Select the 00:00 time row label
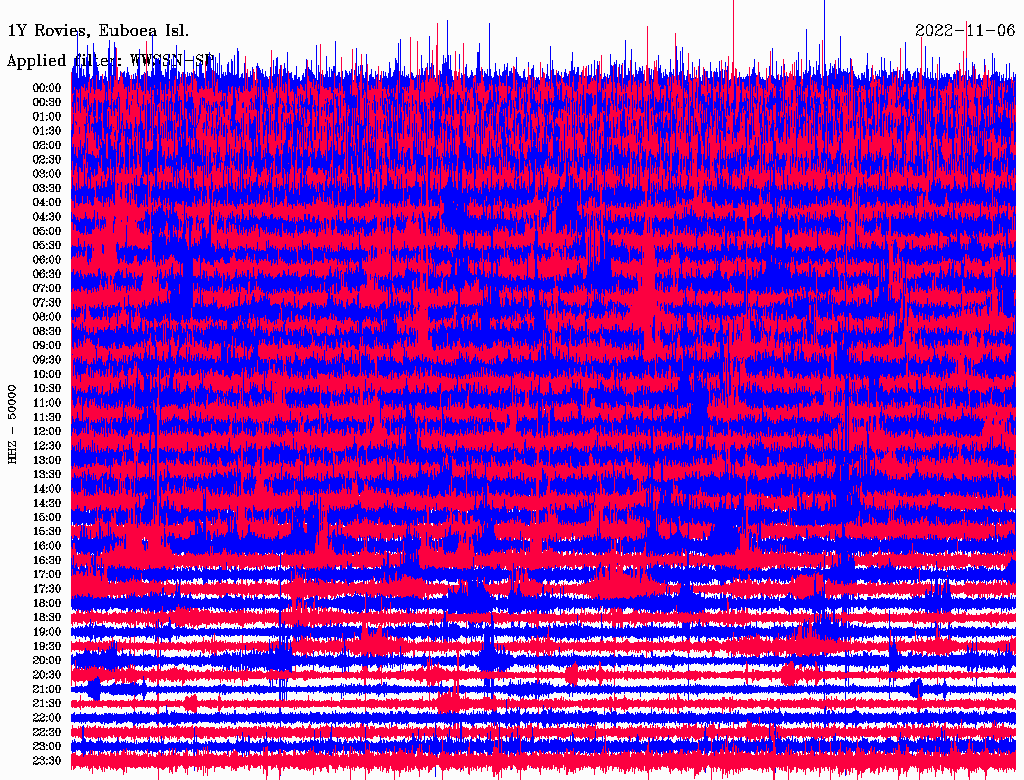 point(47,87)
